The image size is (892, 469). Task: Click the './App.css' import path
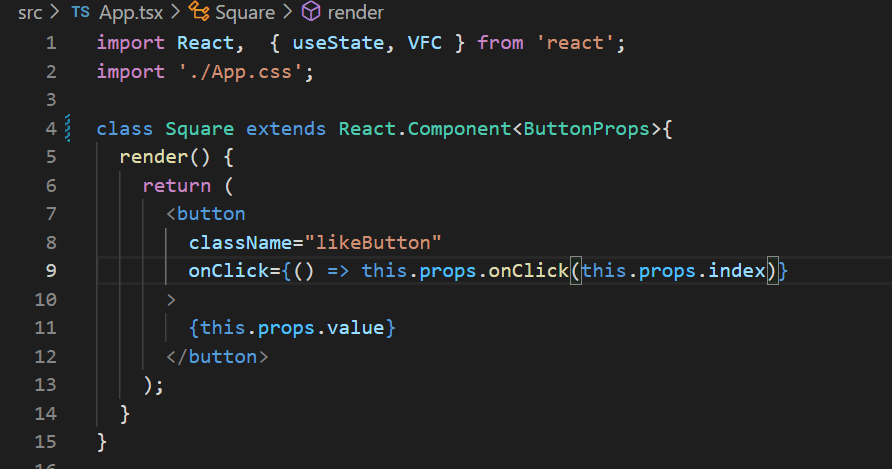(x=240, y=72)
